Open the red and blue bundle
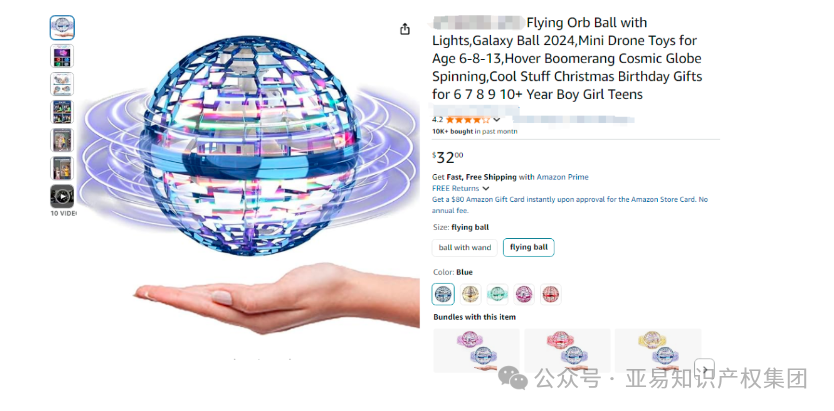Image resolution: width=834 pixels, height=411 pixels. tap(567, 350)
